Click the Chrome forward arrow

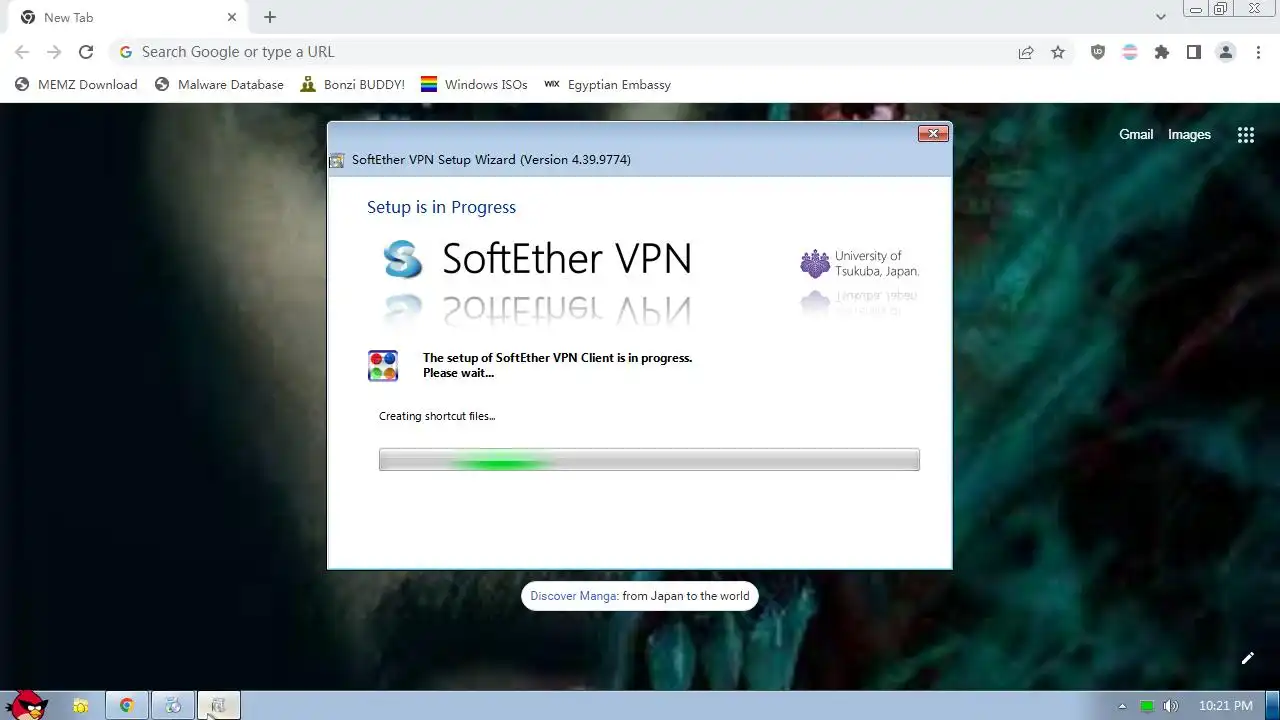pyautogui.click(x=54, y=52)
